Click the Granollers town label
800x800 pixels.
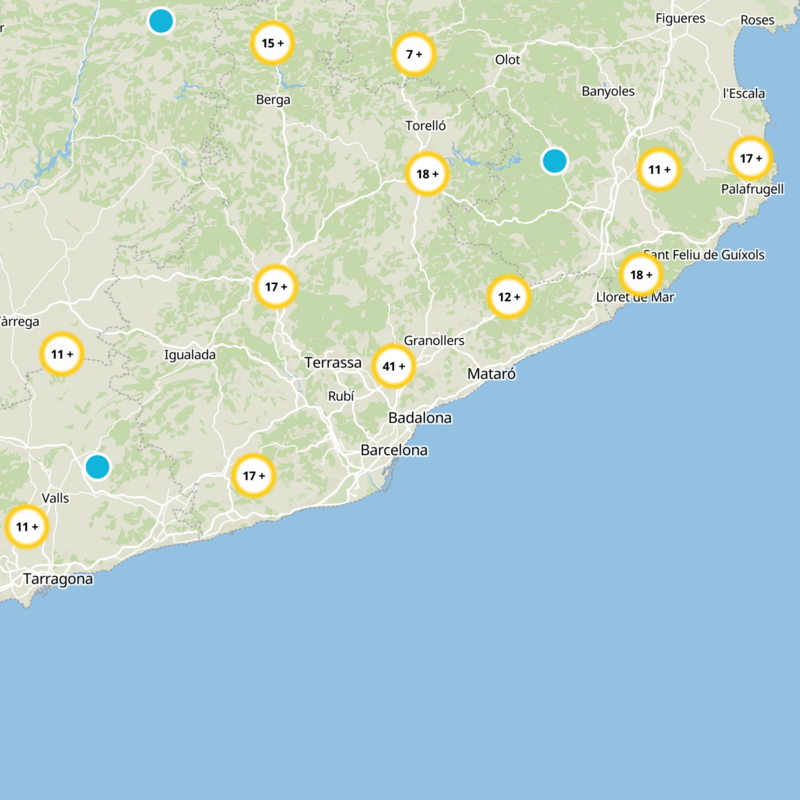[x=434, y=340]
